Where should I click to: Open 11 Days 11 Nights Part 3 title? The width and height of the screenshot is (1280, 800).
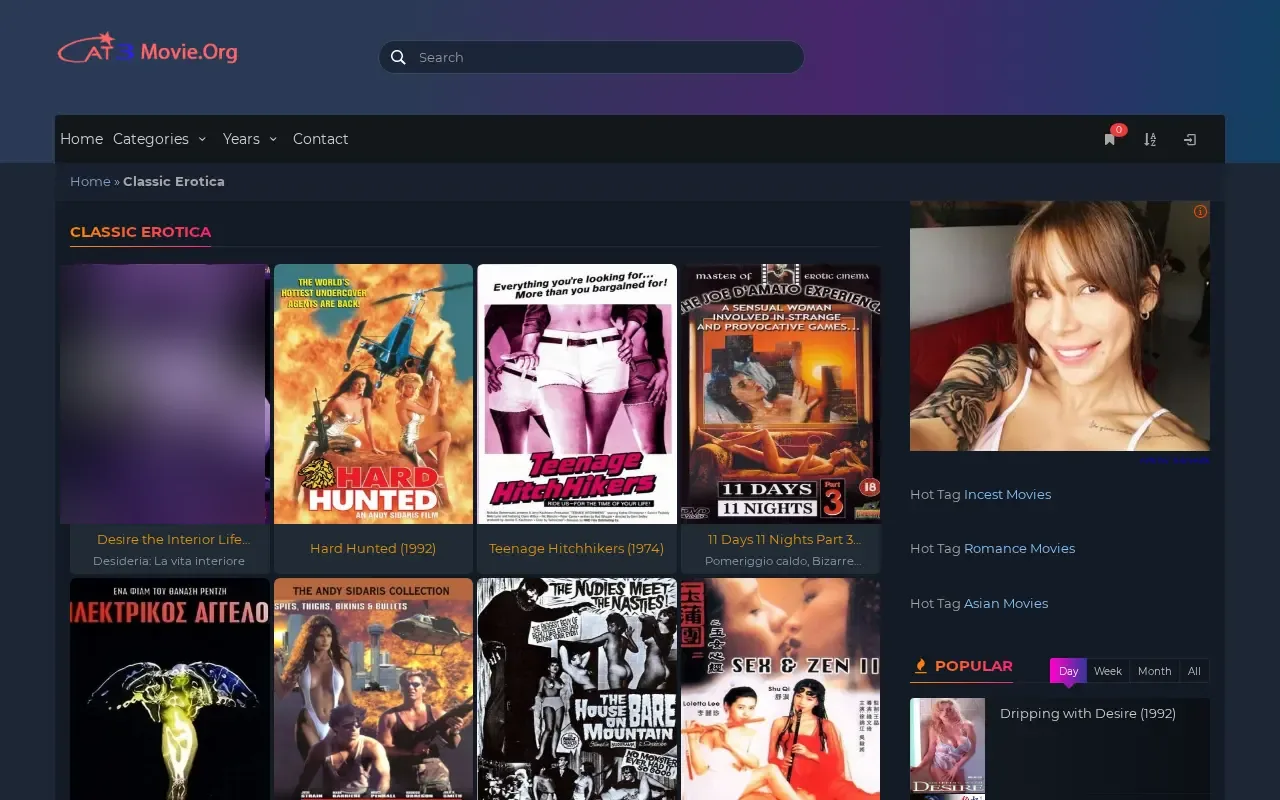(784, 539)
